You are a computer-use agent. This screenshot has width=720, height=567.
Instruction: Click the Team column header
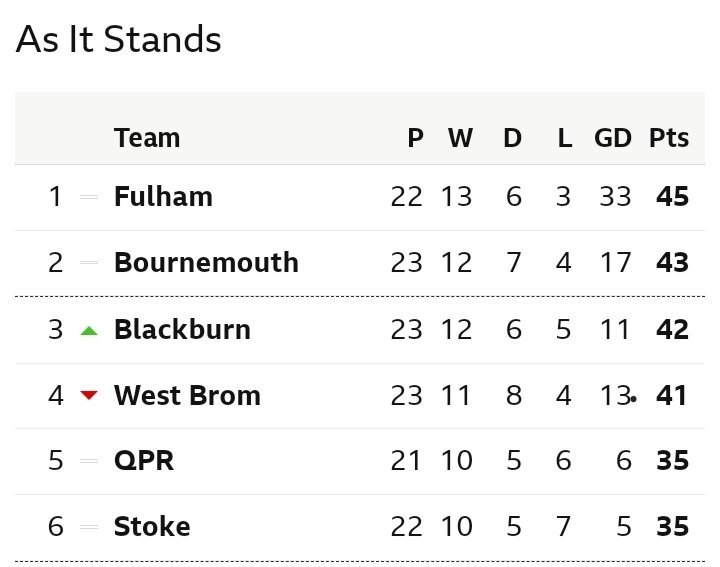(147, 138)
